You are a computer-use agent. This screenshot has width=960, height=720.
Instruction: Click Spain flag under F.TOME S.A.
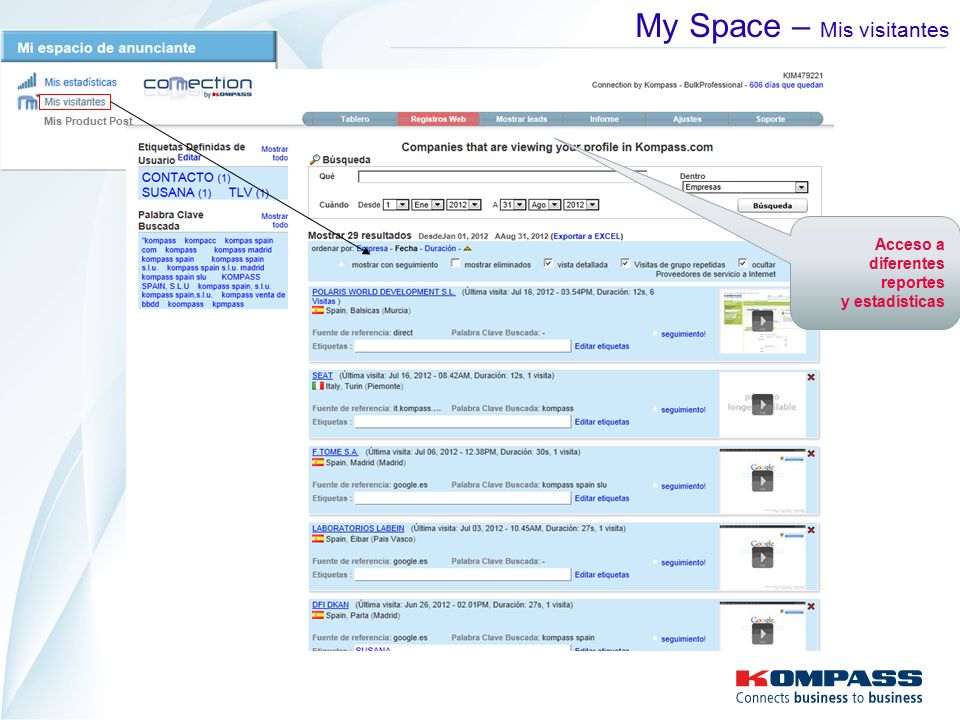tap(318, 462)
